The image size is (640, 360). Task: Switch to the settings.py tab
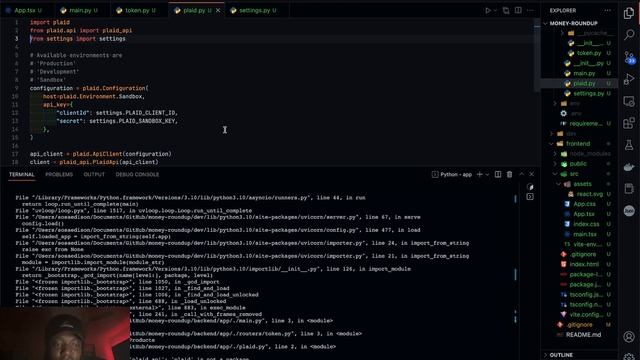click(254, 11)
